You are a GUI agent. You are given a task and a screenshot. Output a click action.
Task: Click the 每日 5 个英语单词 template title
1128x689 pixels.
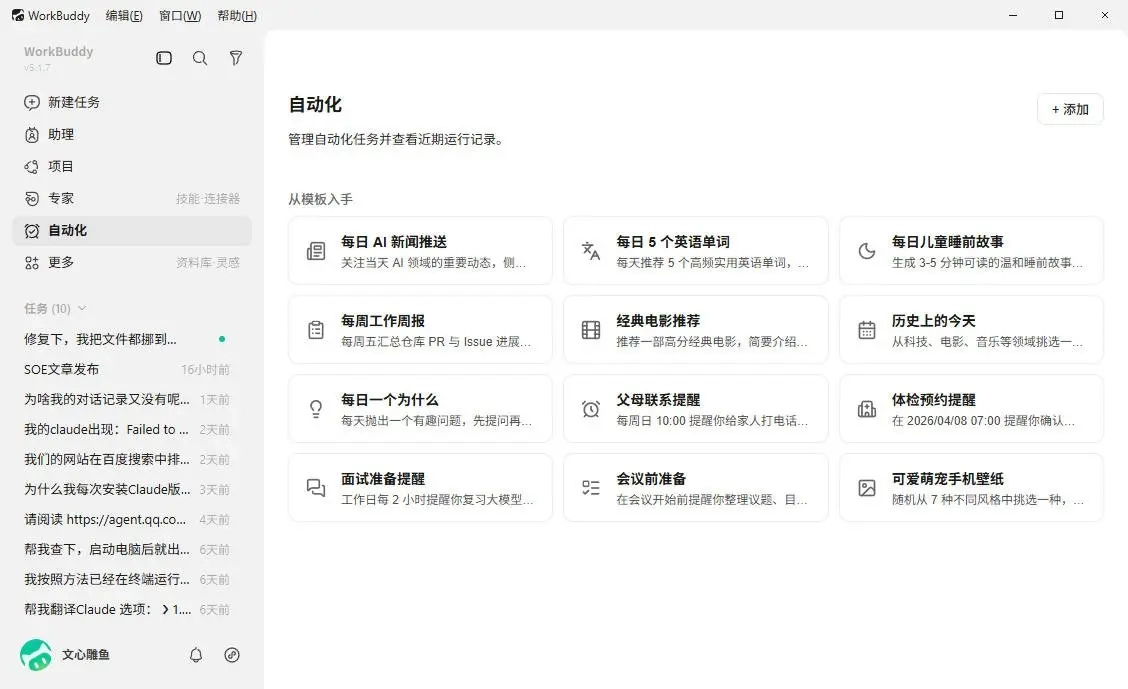point(673,242)
